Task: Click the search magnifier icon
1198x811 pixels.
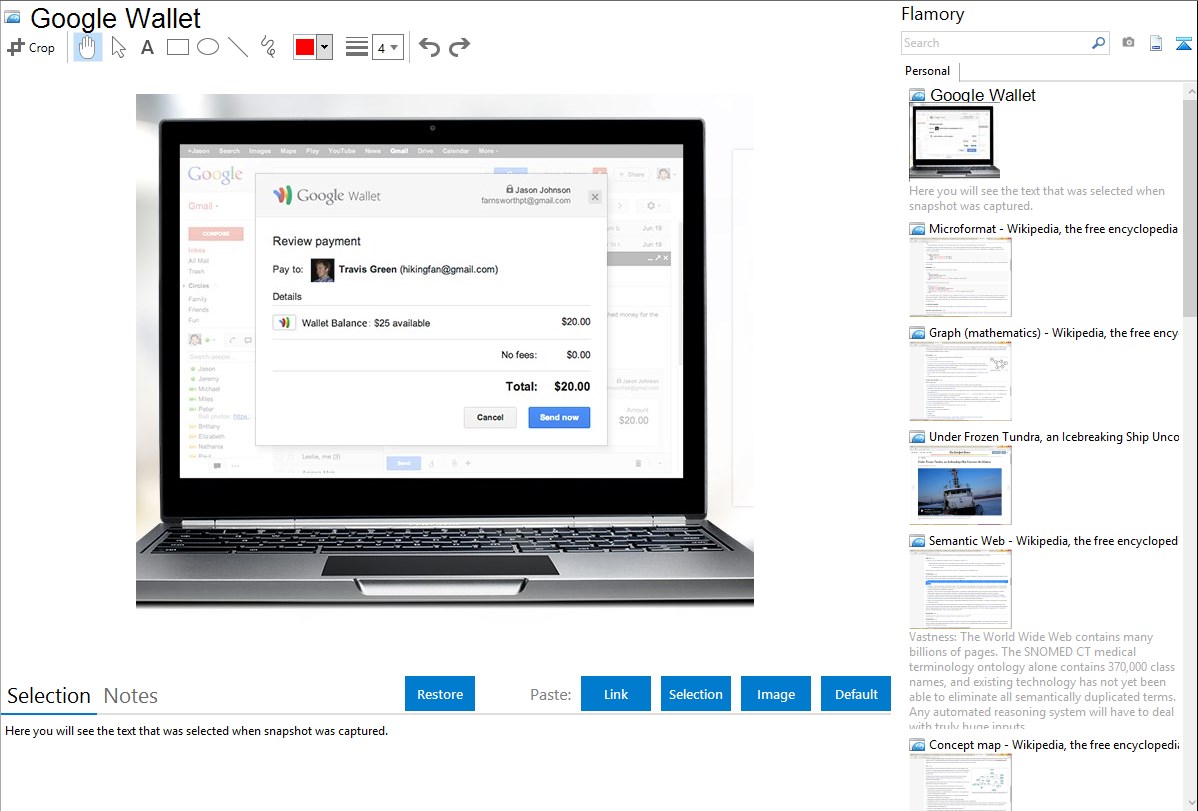Action: point(1099,43)
